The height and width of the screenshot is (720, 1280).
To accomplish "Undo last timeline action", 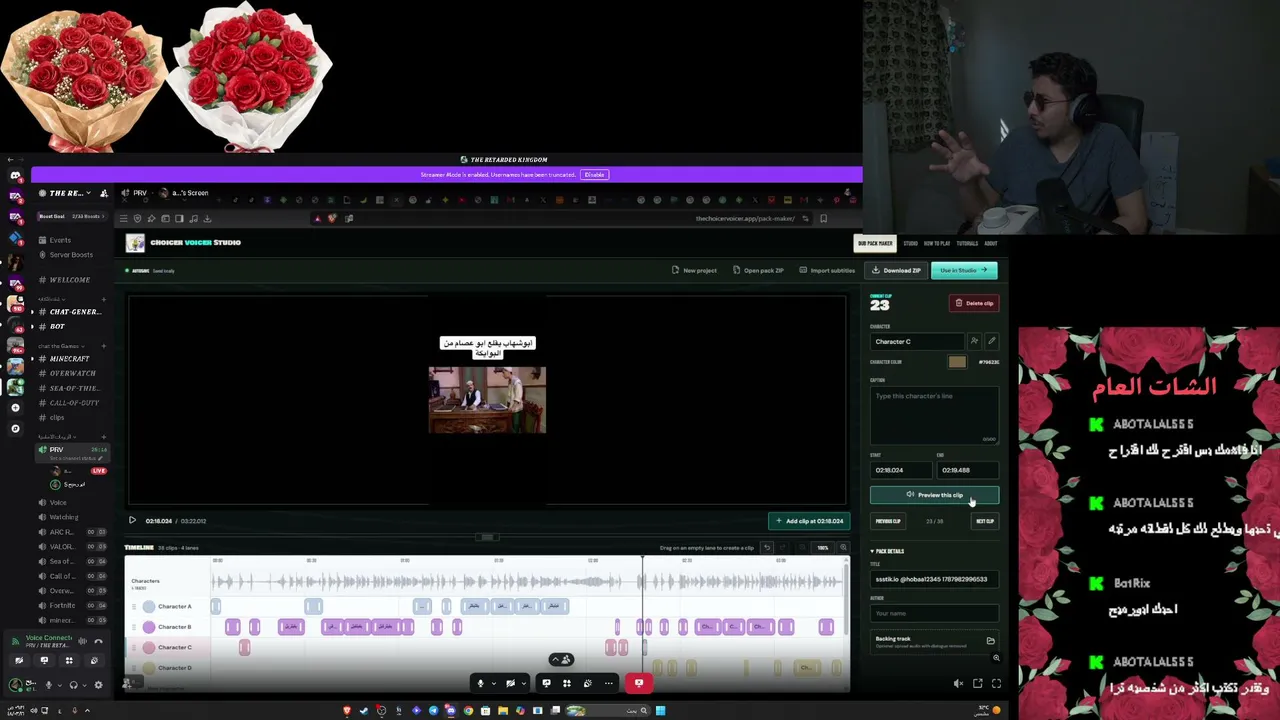I will [x=767, y=548].
